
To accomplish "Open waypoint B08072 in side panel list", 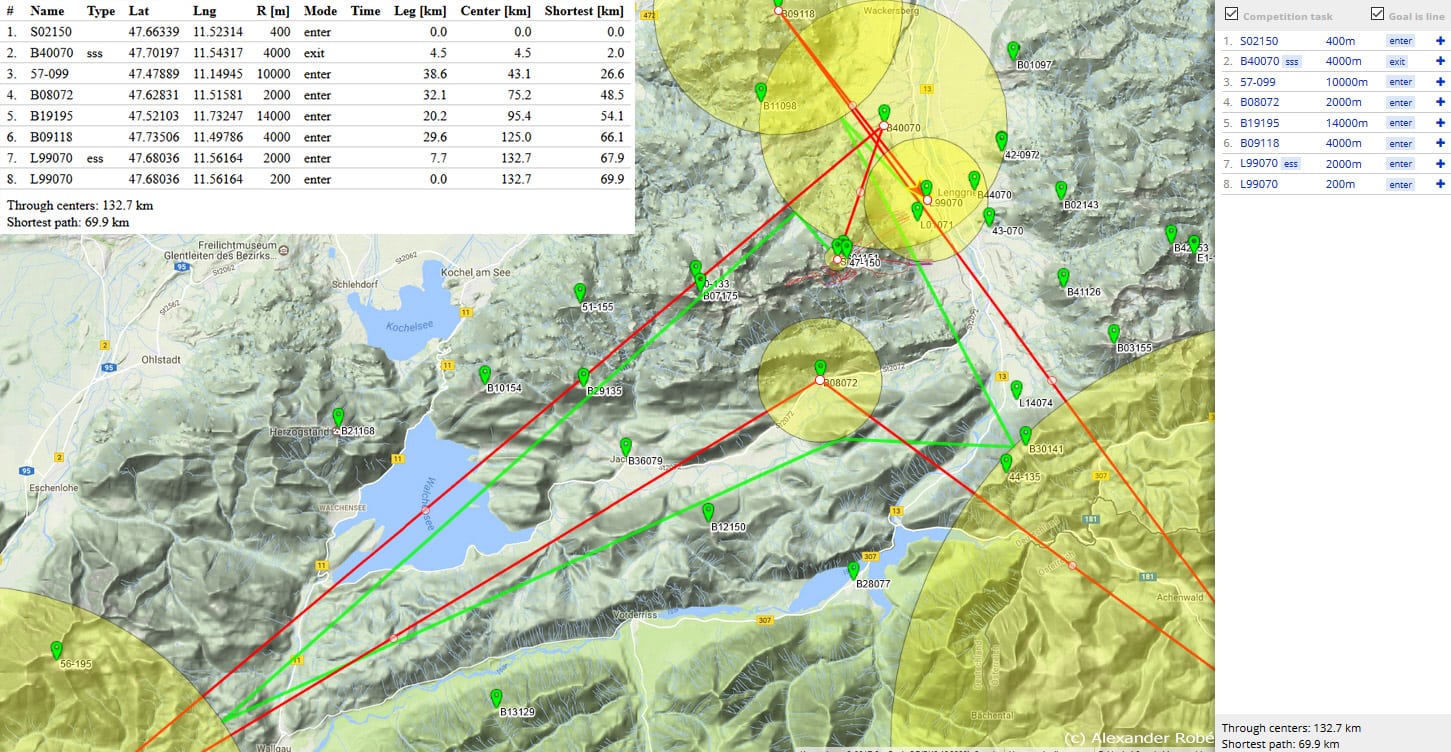I will pyautogui.click(x=1260, y=103).
